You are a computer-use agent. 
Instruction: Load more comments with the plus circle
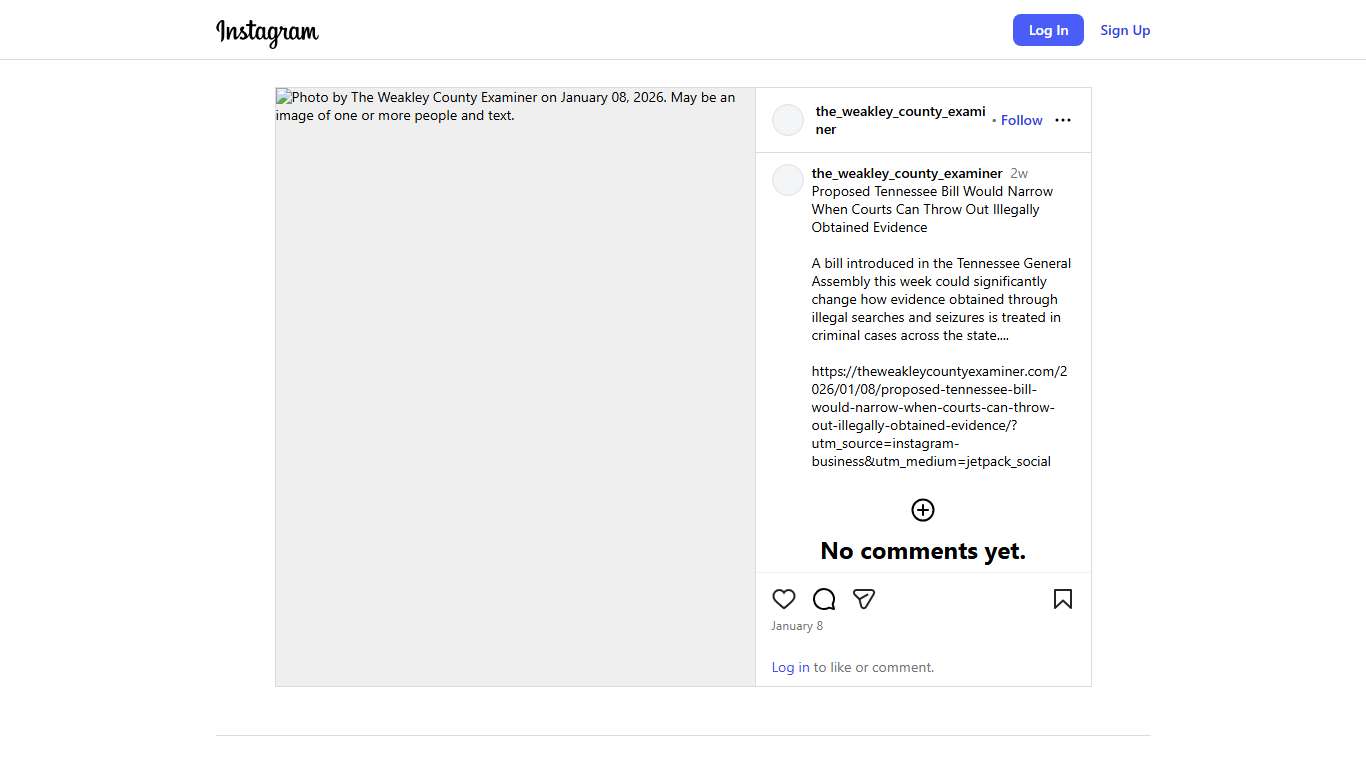923,510
